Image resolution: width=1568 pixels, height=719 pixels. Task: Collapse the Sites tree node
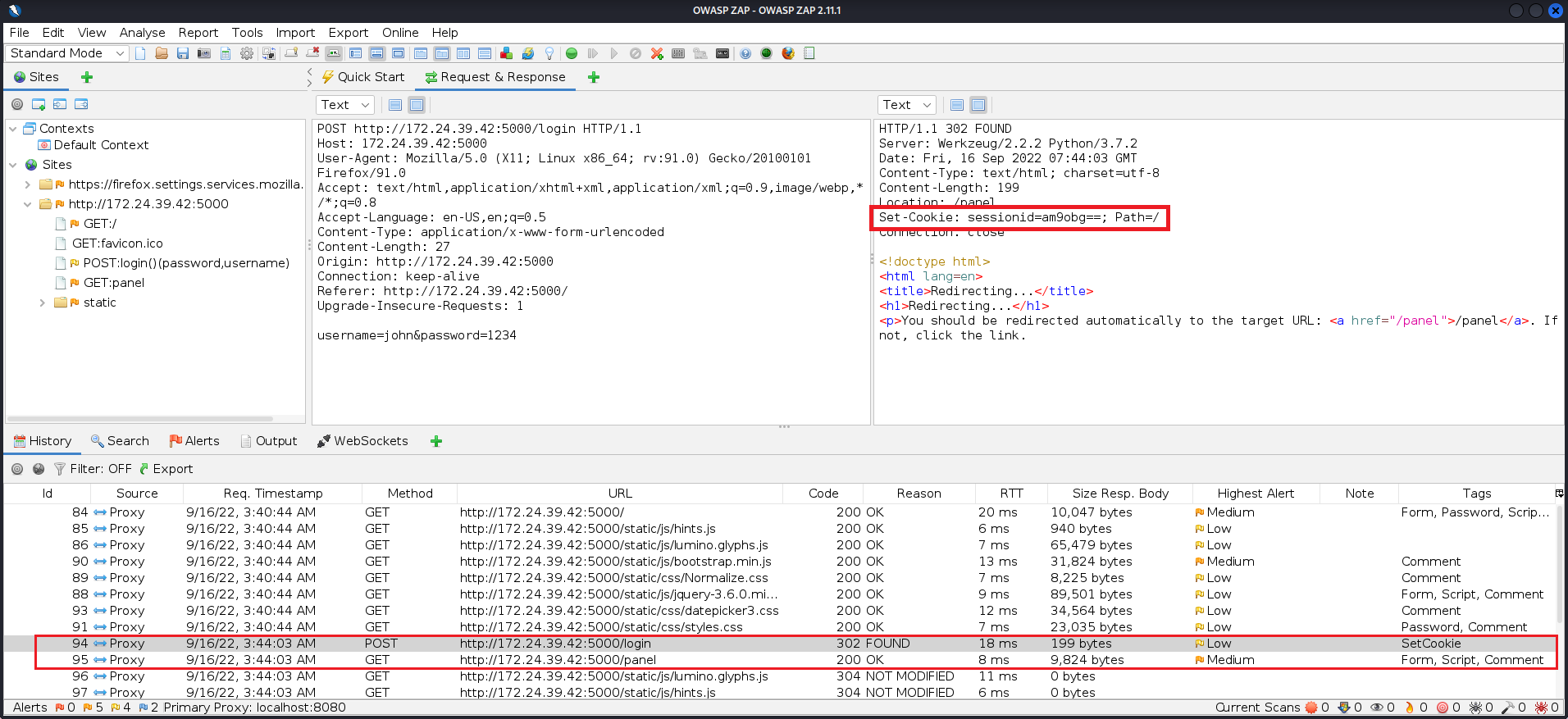tap(13, 165)
